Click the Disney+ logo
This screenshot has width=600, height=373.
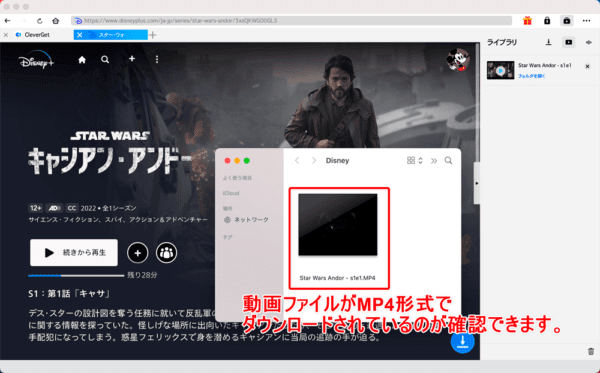pos(36,60)
